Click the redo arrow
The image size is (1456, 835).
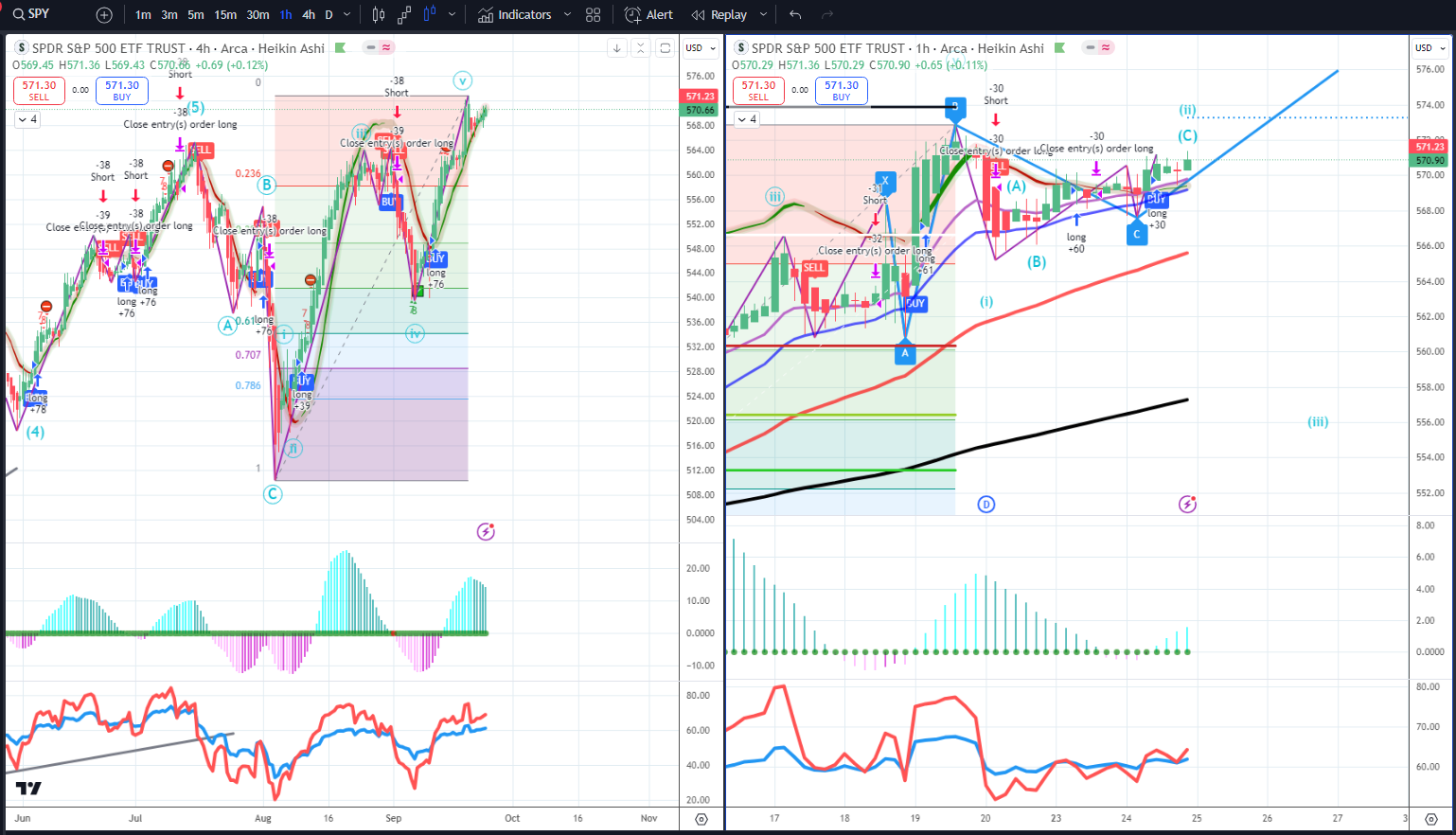pos(827,15)
